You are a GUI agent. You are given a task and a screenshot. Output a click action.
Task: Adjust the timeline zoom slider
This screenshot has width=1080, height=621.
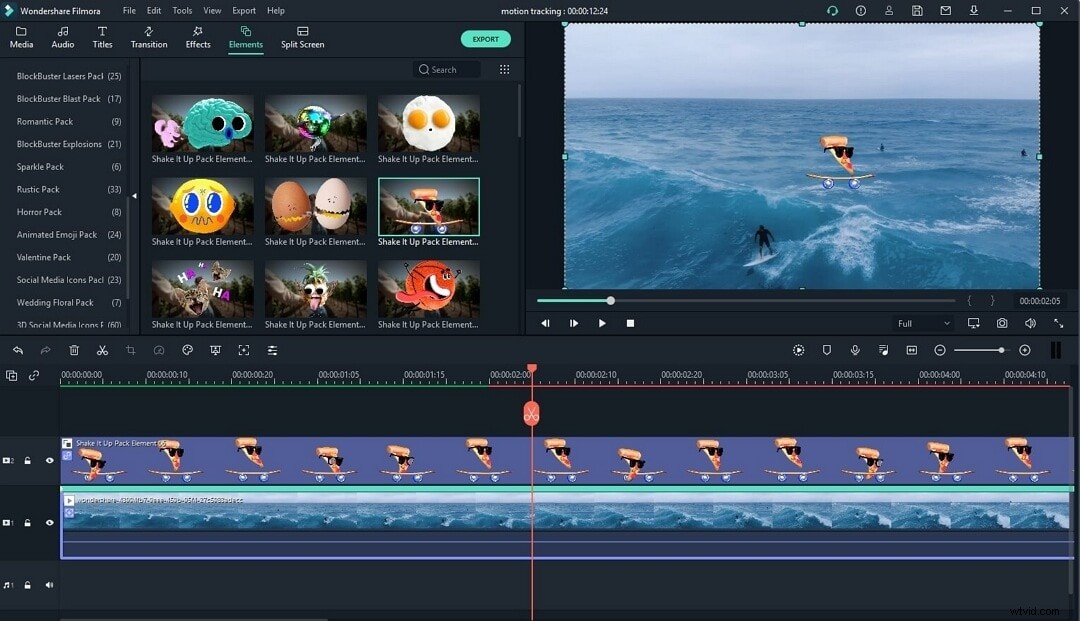pyautogui.click(x=978, y=350)
